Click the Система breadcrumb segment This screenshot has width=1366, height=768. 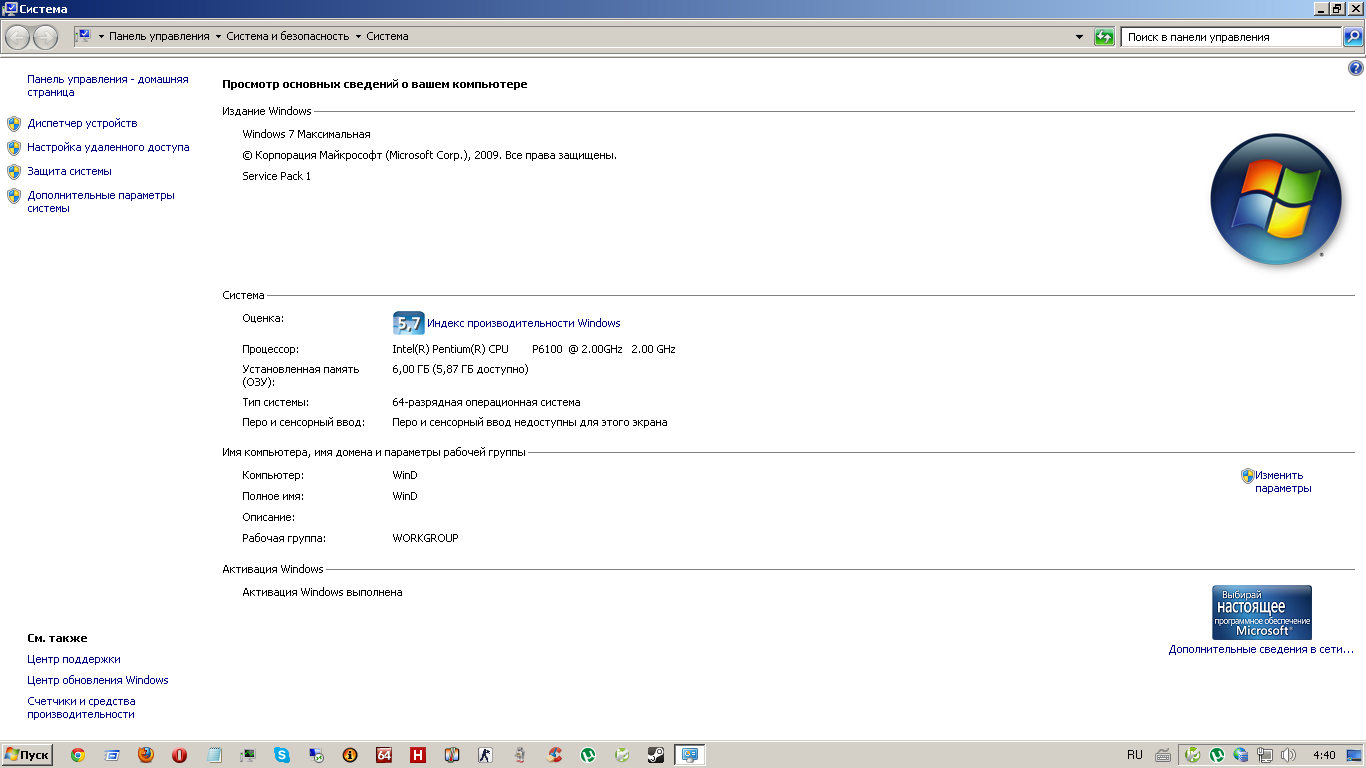coord(388,37)
